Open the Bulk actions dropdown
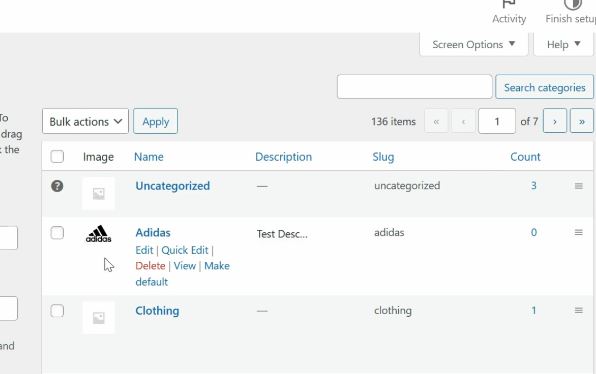This screenshot has width=596, height=374. (x=86, y=121)
